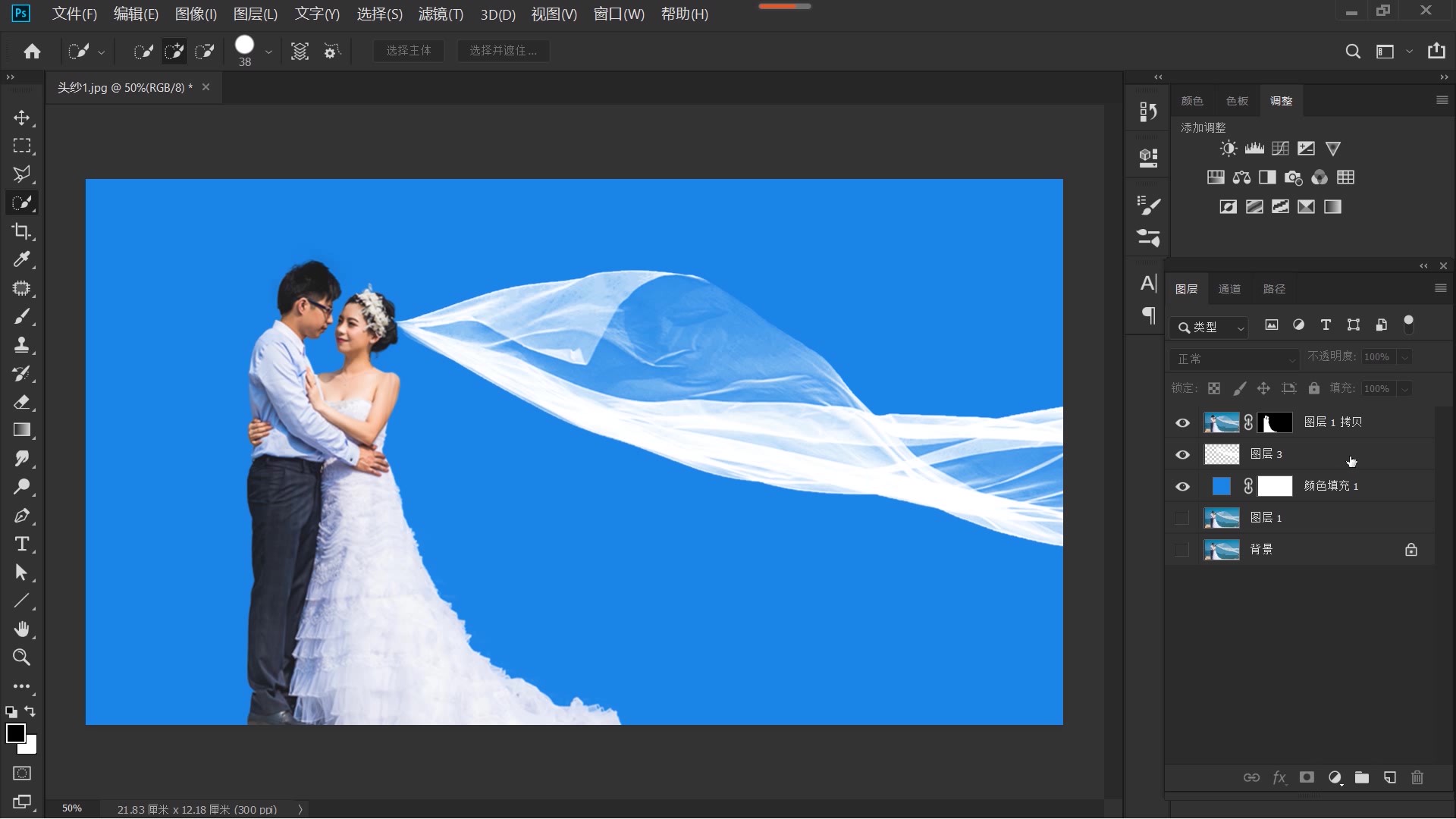Open the brush size picker dropdown
Screen dimensions: 1456x819
(x=268, y=52)
